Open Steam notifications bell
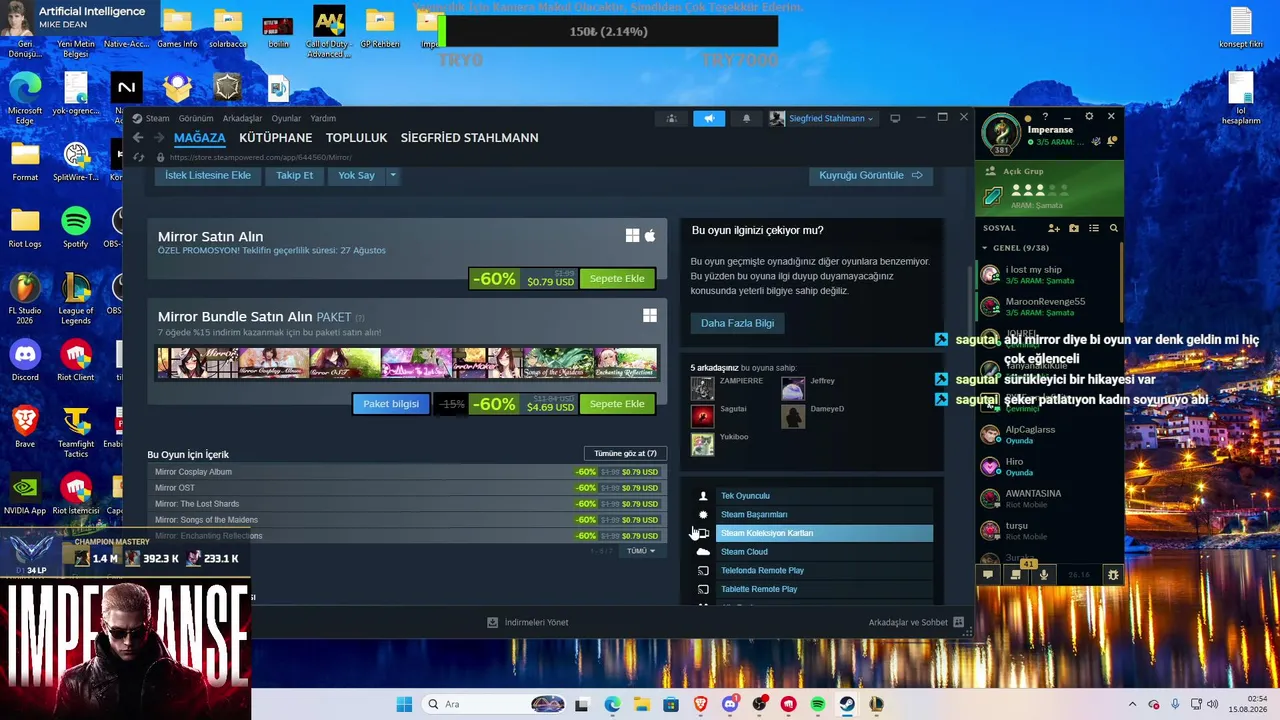1280x720 pixels. coord(746,118)
